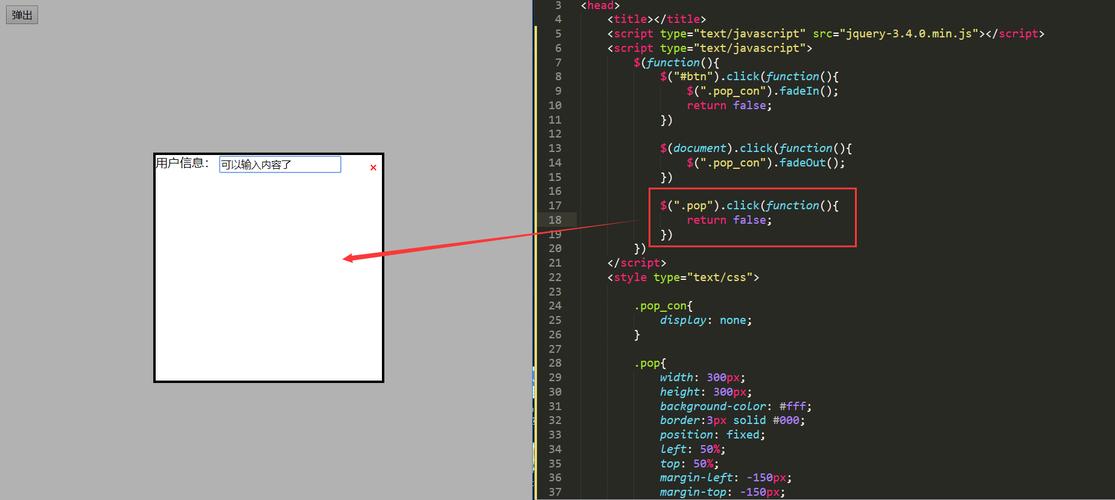The width and height of the screenshot is (1115, 500).
Task: Click the $("#btn").click code line
Action: pos(751,77)
